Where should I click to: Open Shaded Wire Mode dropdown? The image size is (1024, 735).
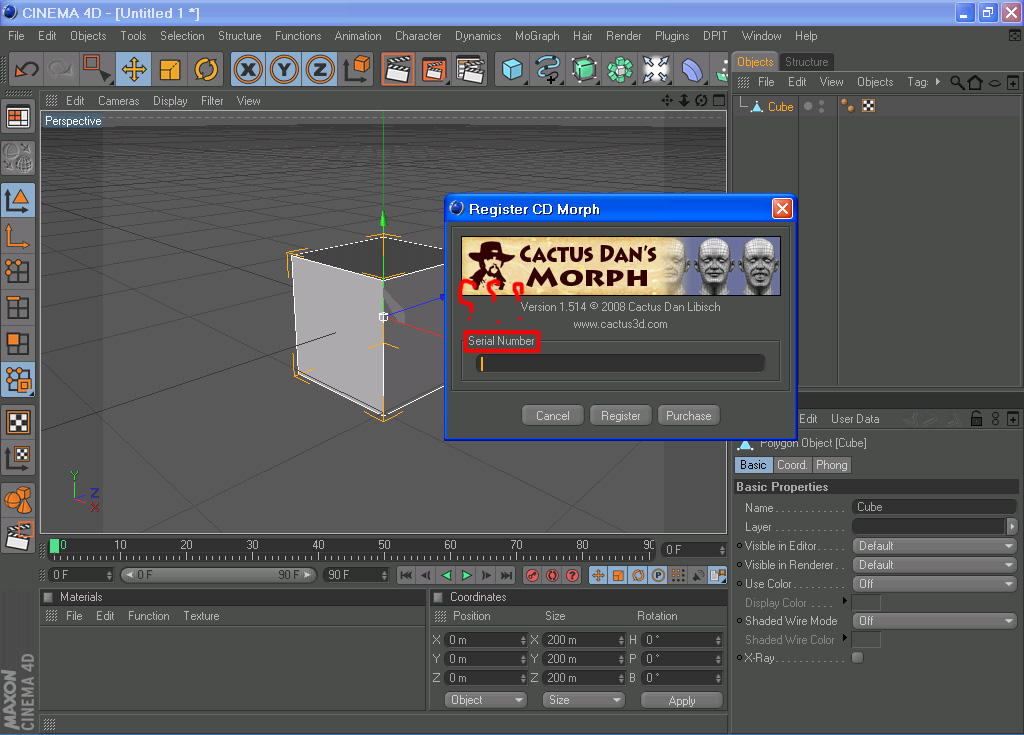(935, 621)
